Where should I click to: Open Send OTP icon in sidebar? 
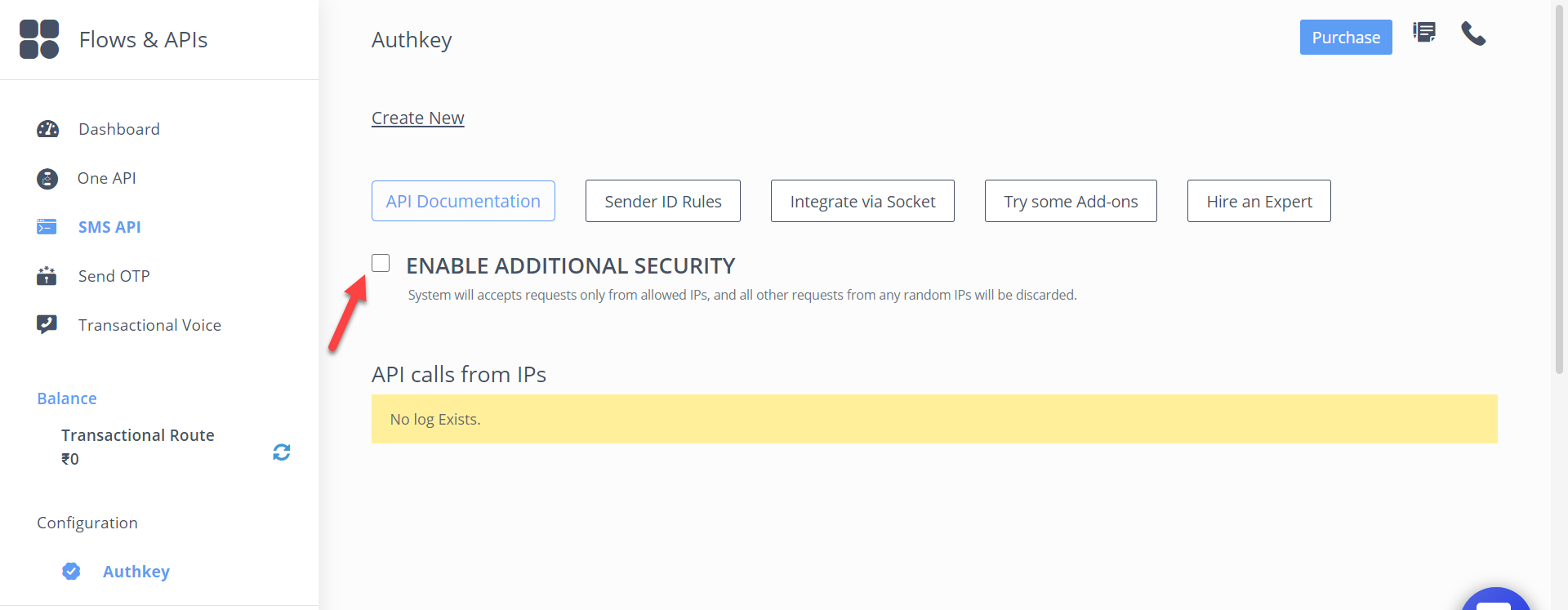tap(47, 276)
